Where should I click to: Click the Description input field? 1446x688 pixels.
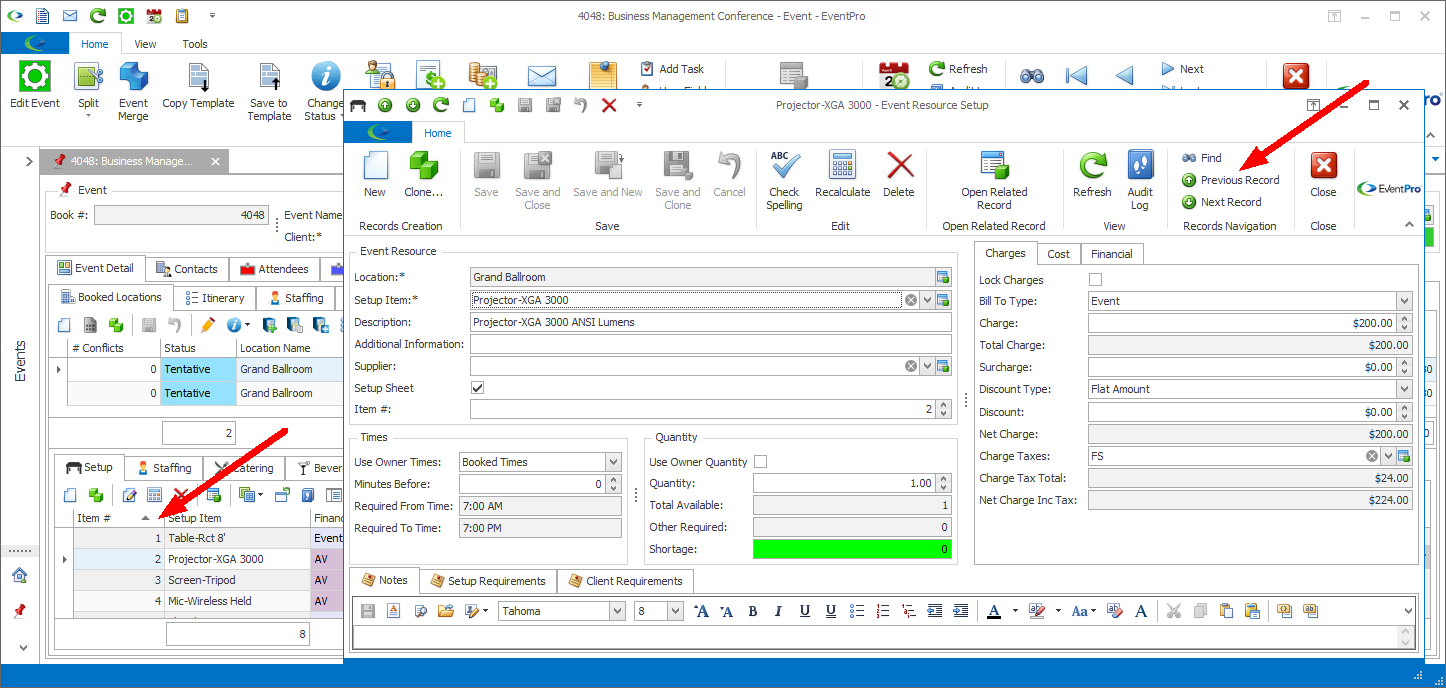[711, 322]
